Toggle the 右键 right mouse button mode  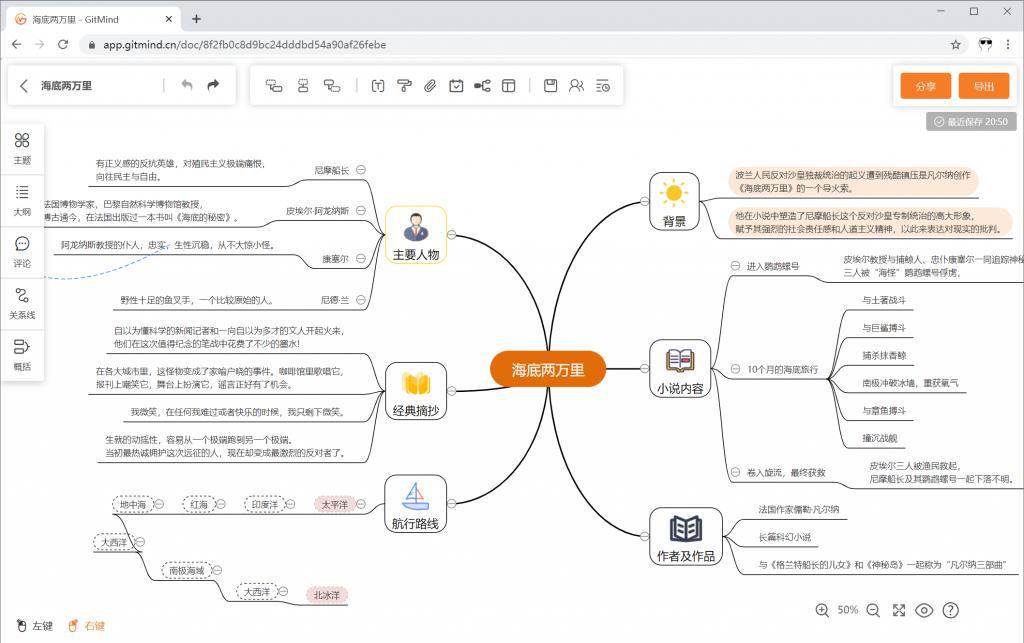coord(86,626)
